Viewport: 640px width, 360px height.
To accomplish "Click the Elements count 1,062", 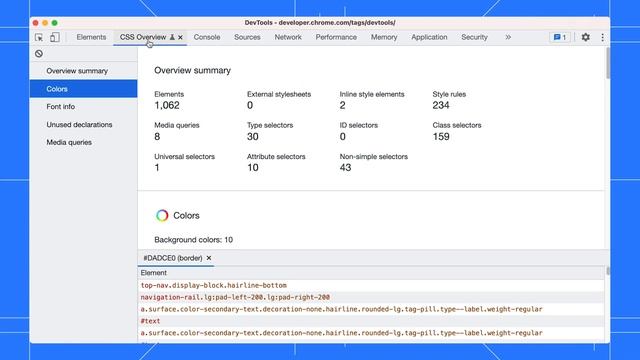I will point(167,105).
